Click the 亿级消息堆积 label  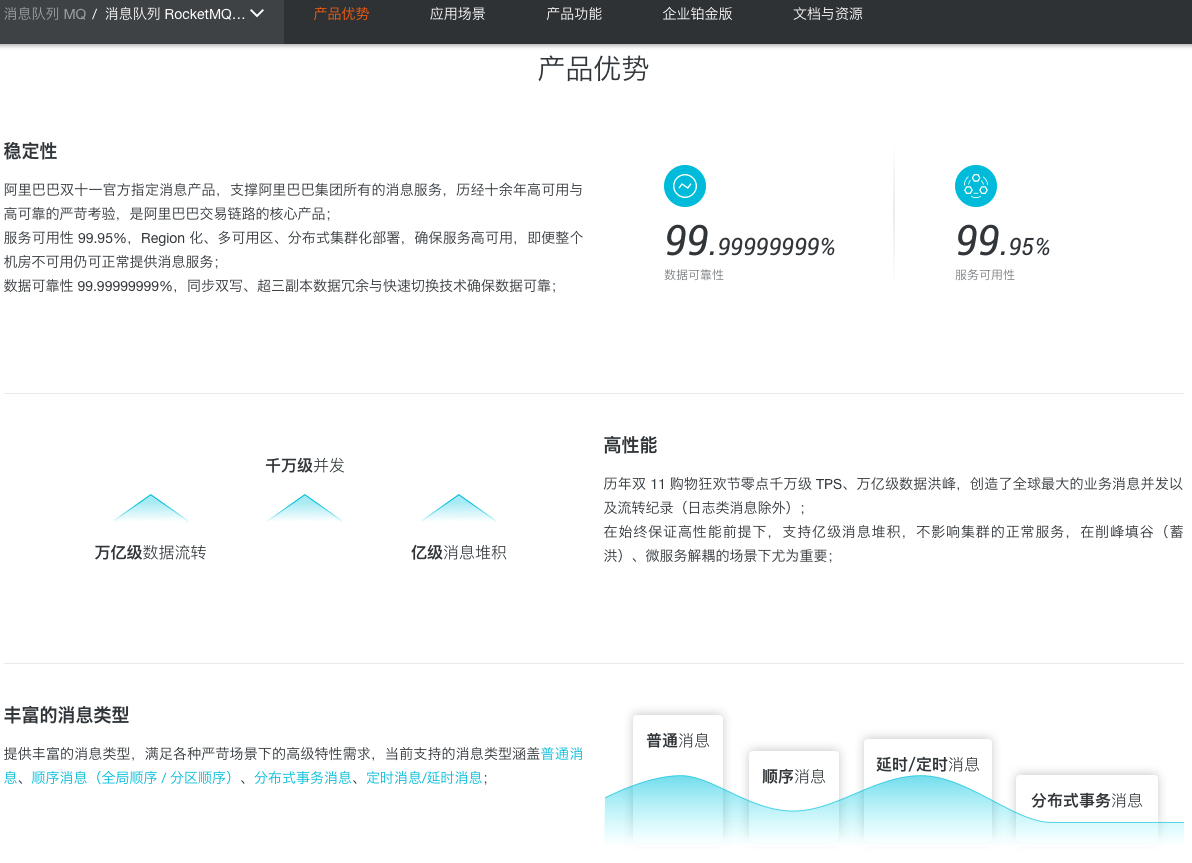pyautogui.click(x=458, y=552)
